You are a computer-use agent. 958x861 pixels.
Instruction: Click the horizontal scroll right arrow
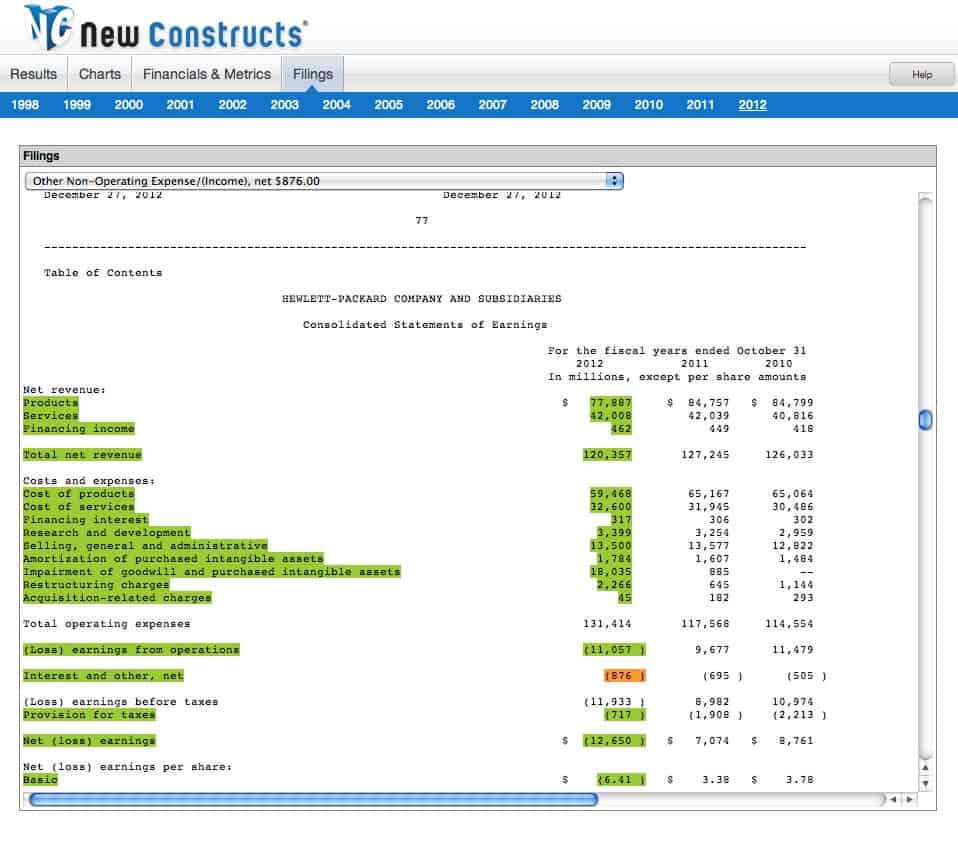(x=909, y=799)
